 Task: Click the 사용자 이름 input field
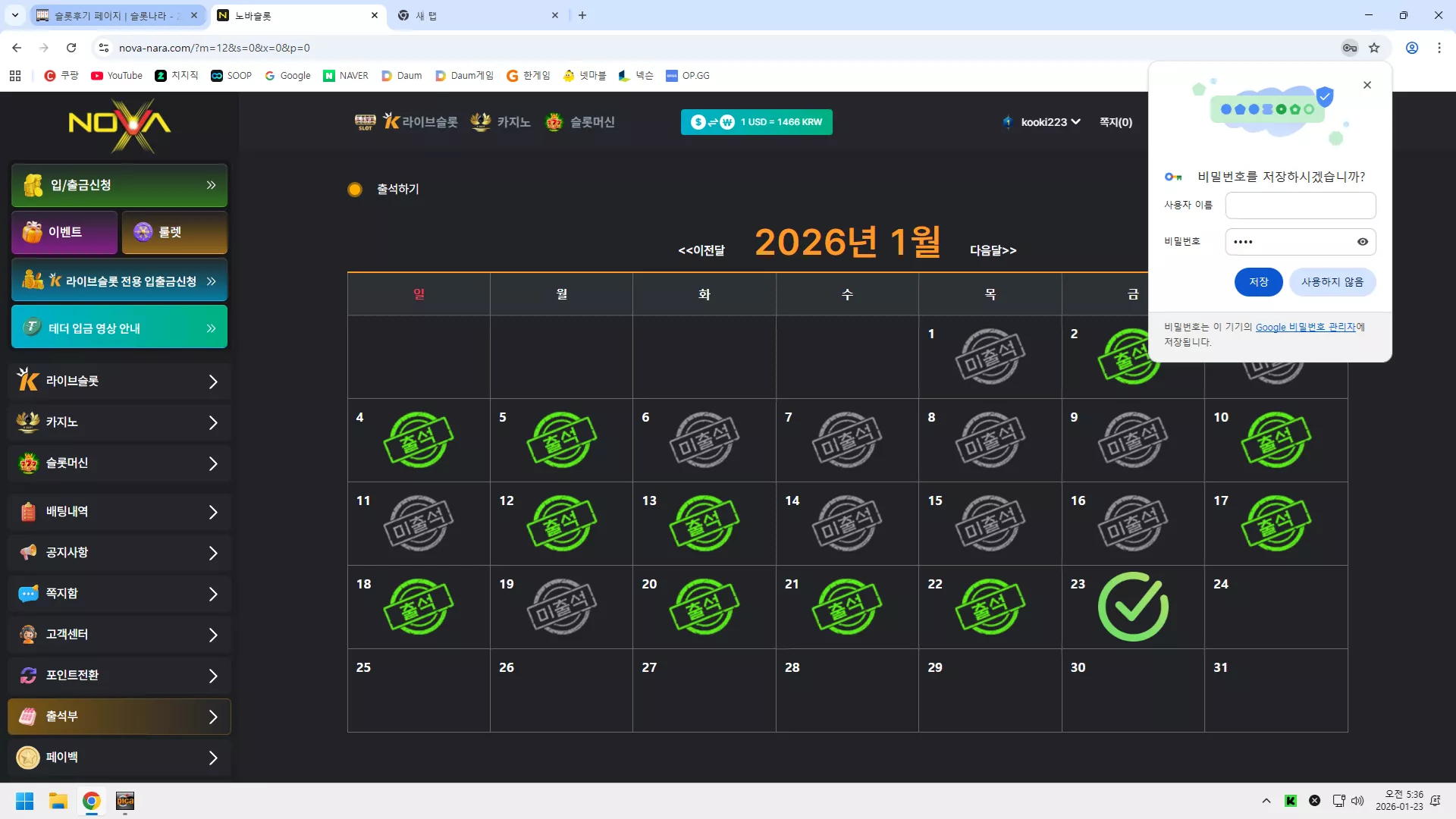[x=1301, y=206]
